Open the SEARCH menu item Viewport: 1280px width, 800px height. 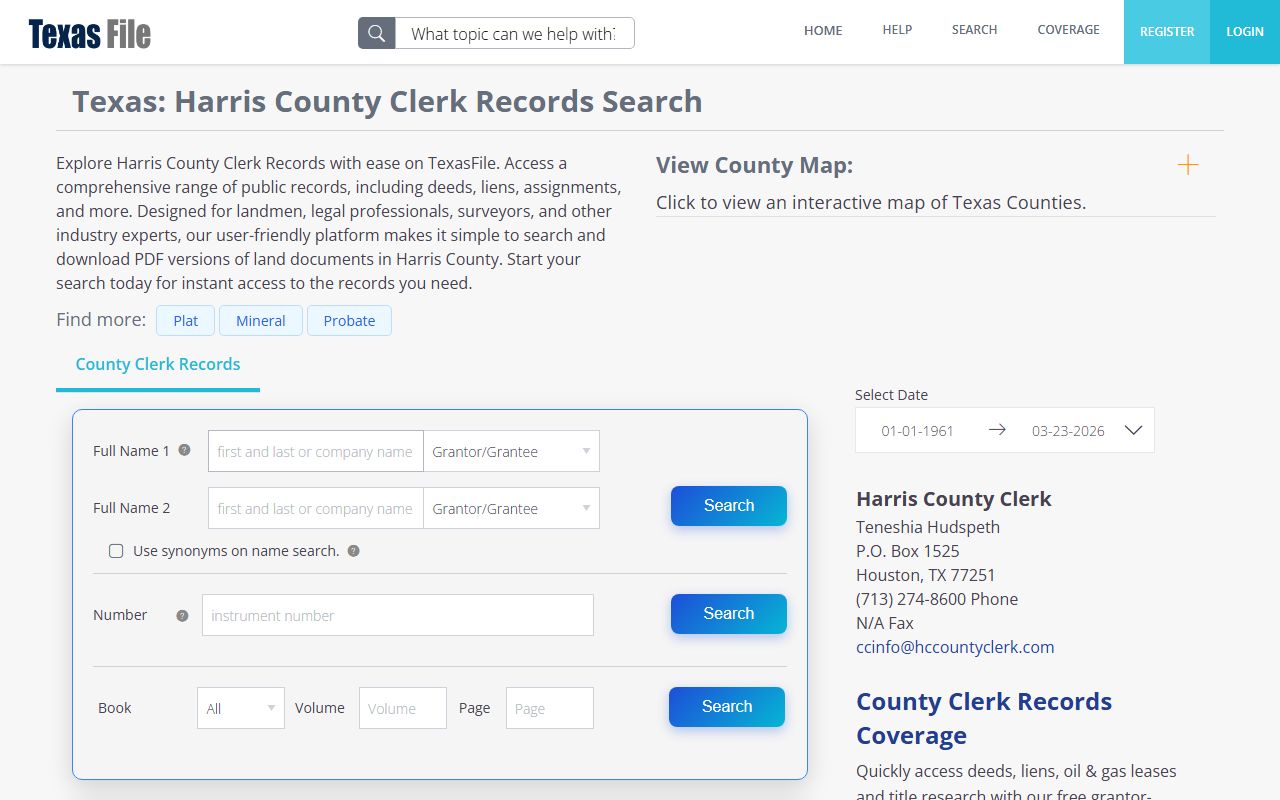[x=974, y=30]
